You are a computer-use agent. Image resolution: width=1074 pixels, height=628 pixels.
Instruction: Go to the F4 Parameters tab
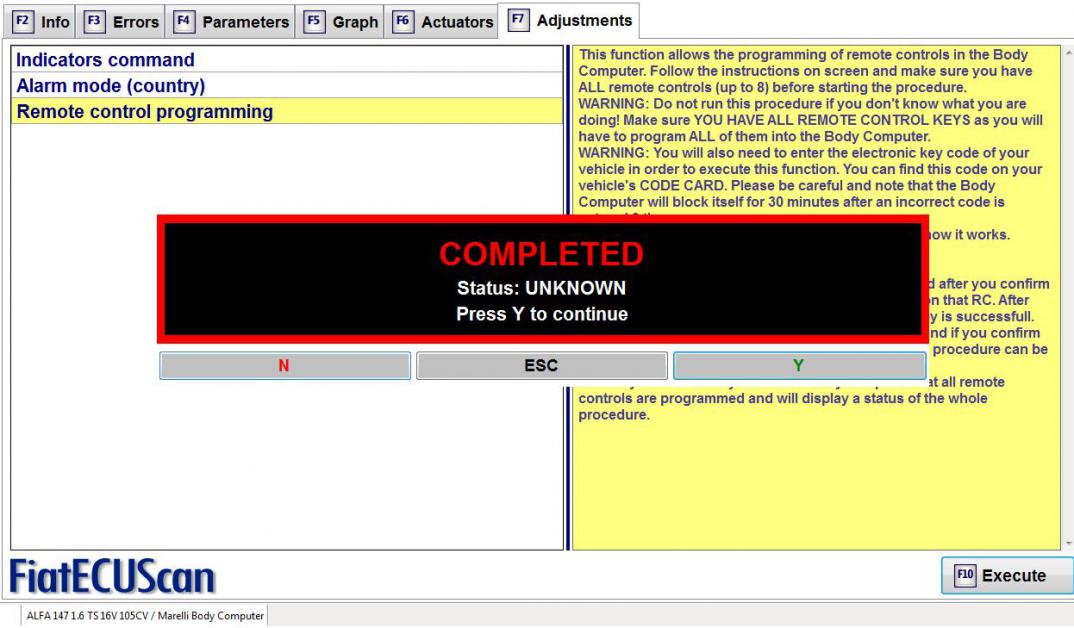[x=231, y=22]
